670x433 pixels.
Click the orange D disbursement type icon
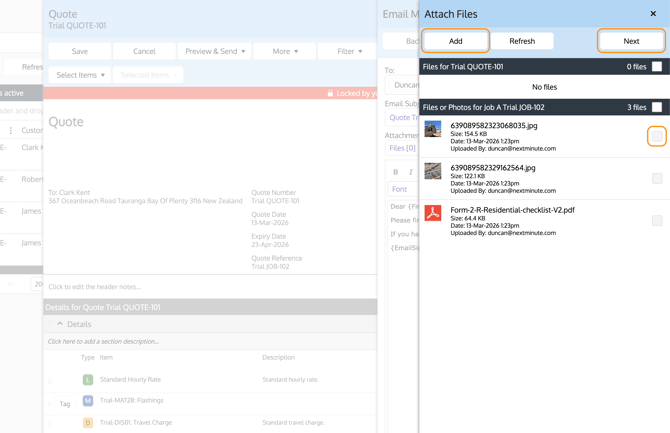[88, 423]
